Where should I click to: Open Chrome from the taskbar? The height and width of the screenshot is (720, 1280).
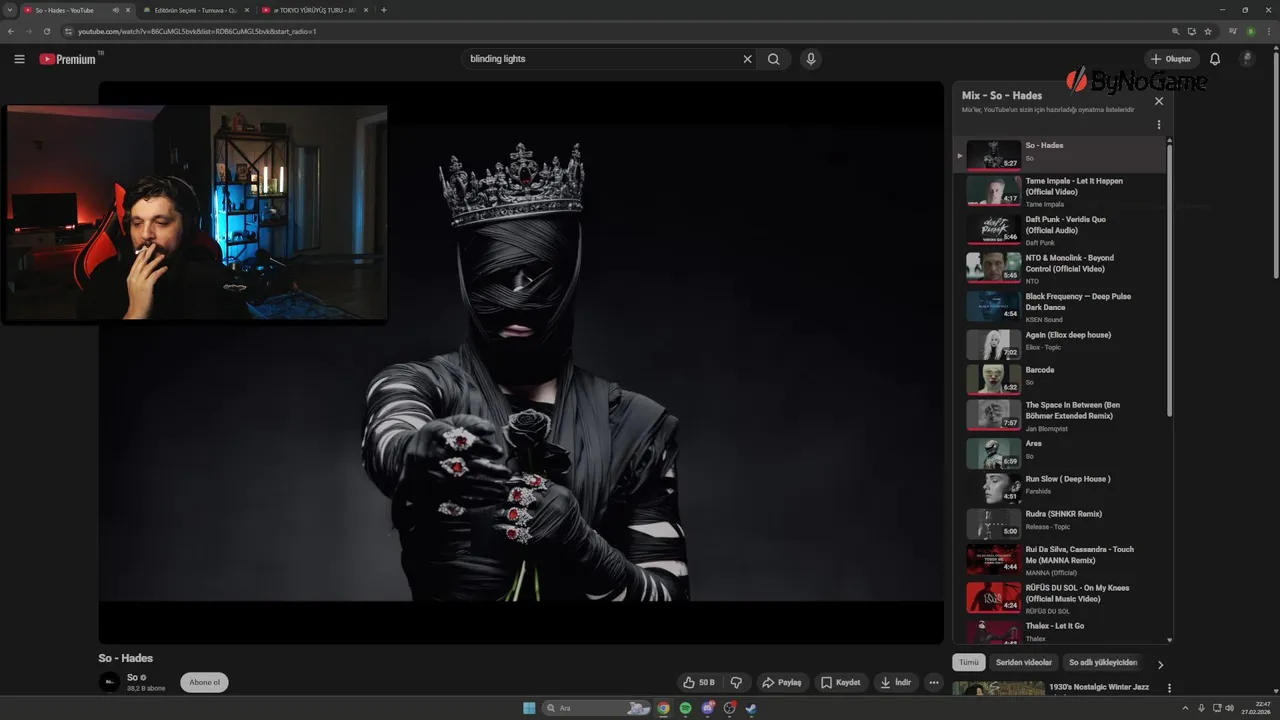(663, 708)
